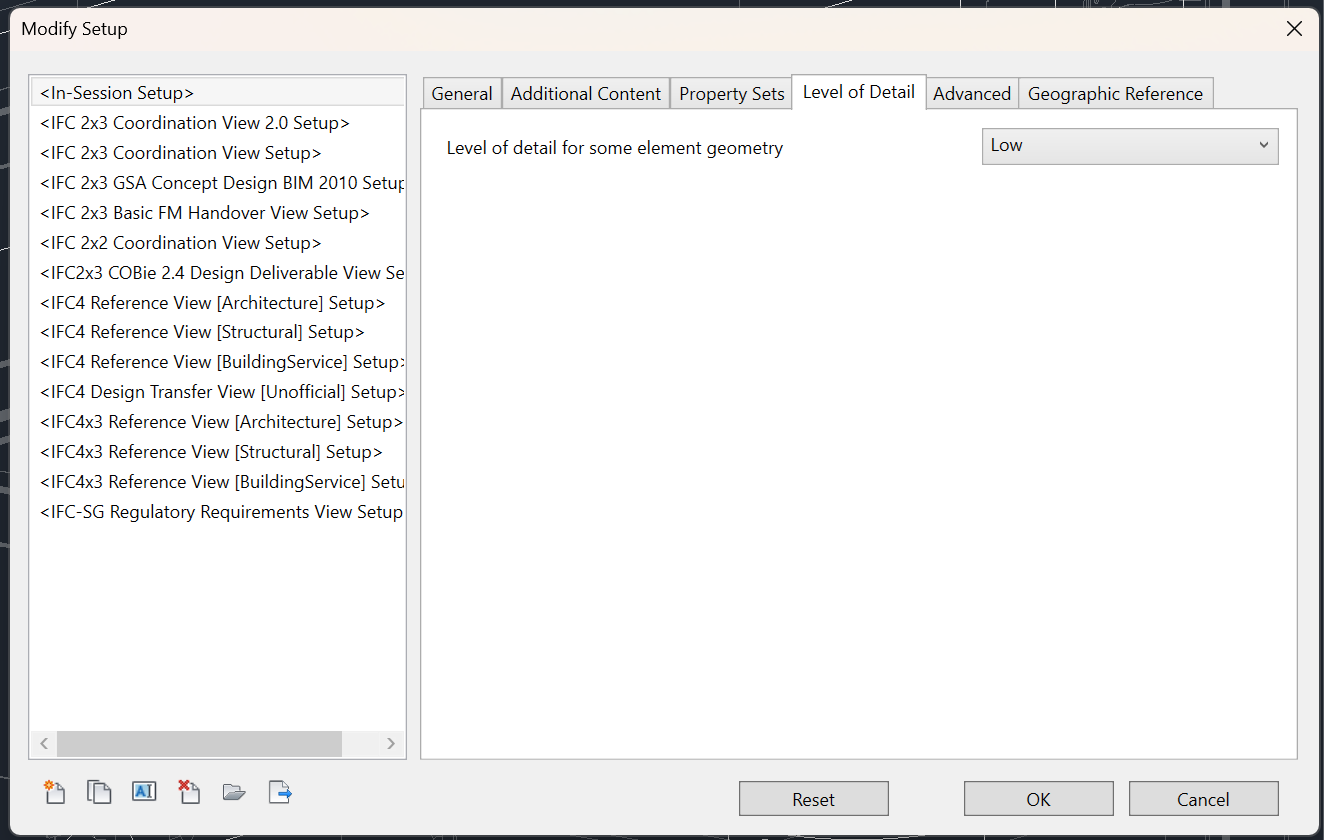Image resolution: width=1324 pixels, height=840 pixels.
Task: Select <IFC4 Reference View [Architecture] Setup>
Action: [218, 303]
